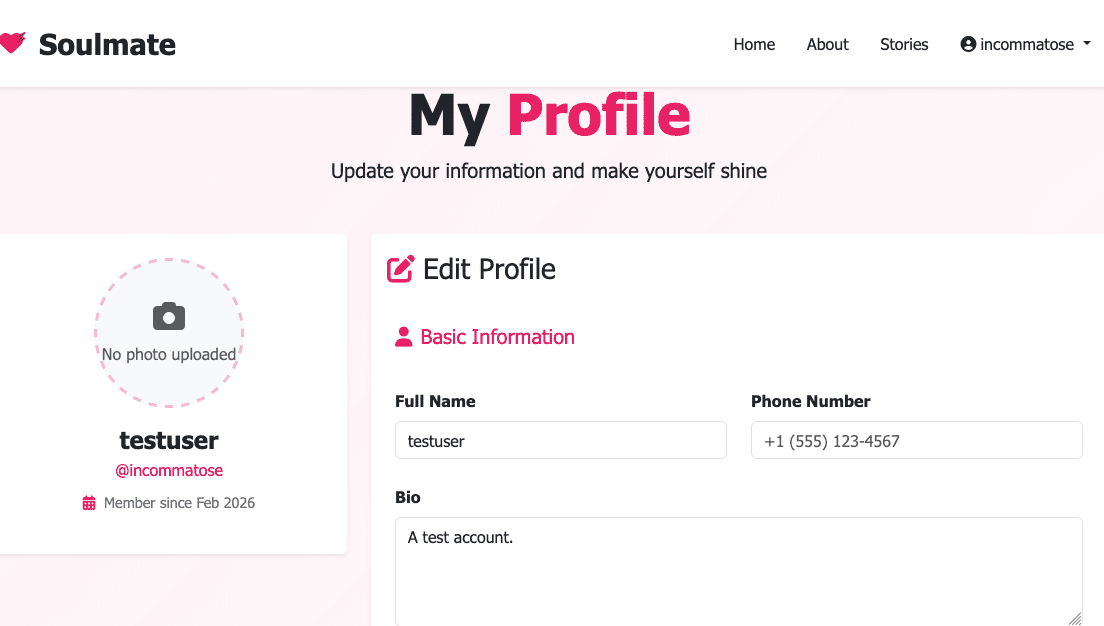Click the @incommatose username link

(169, 470)
